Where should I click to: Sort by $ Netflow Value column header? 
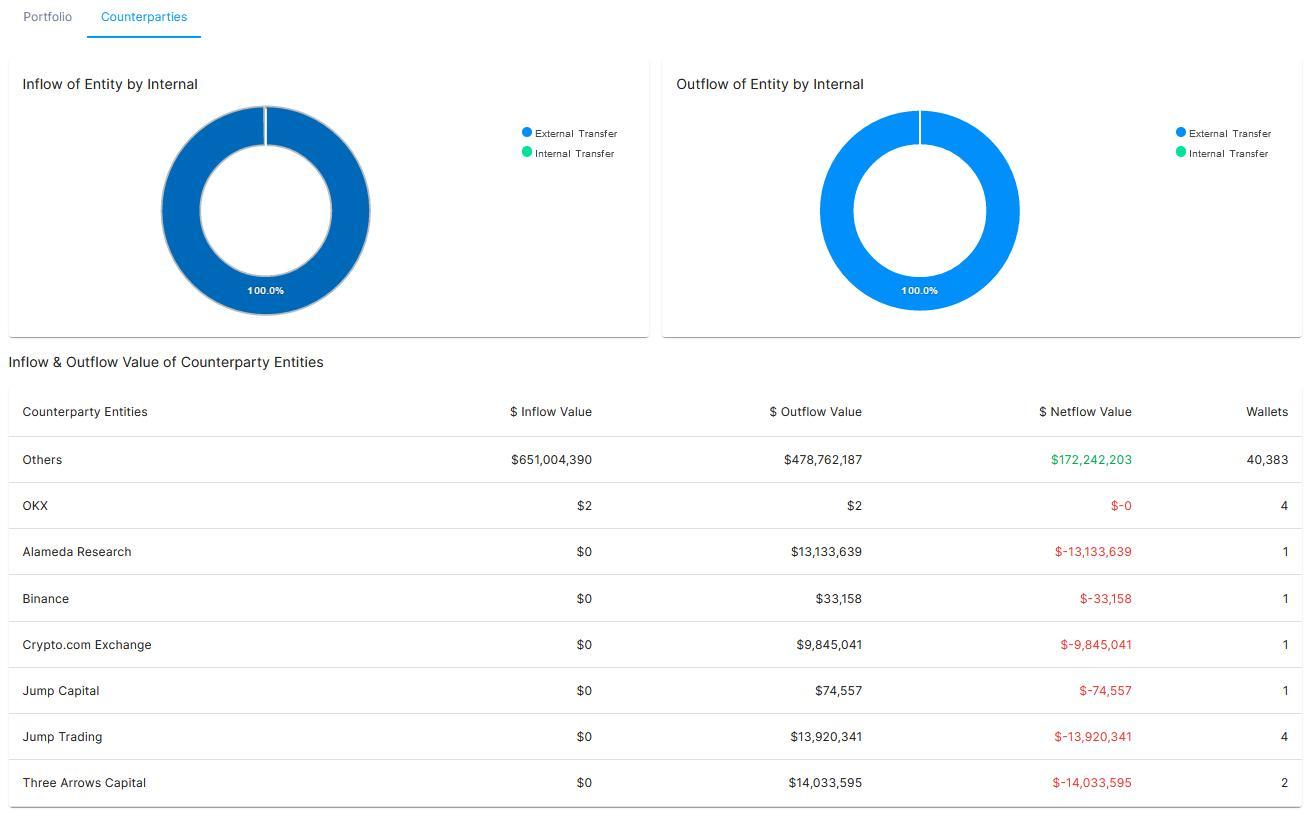click(1085, 412)
